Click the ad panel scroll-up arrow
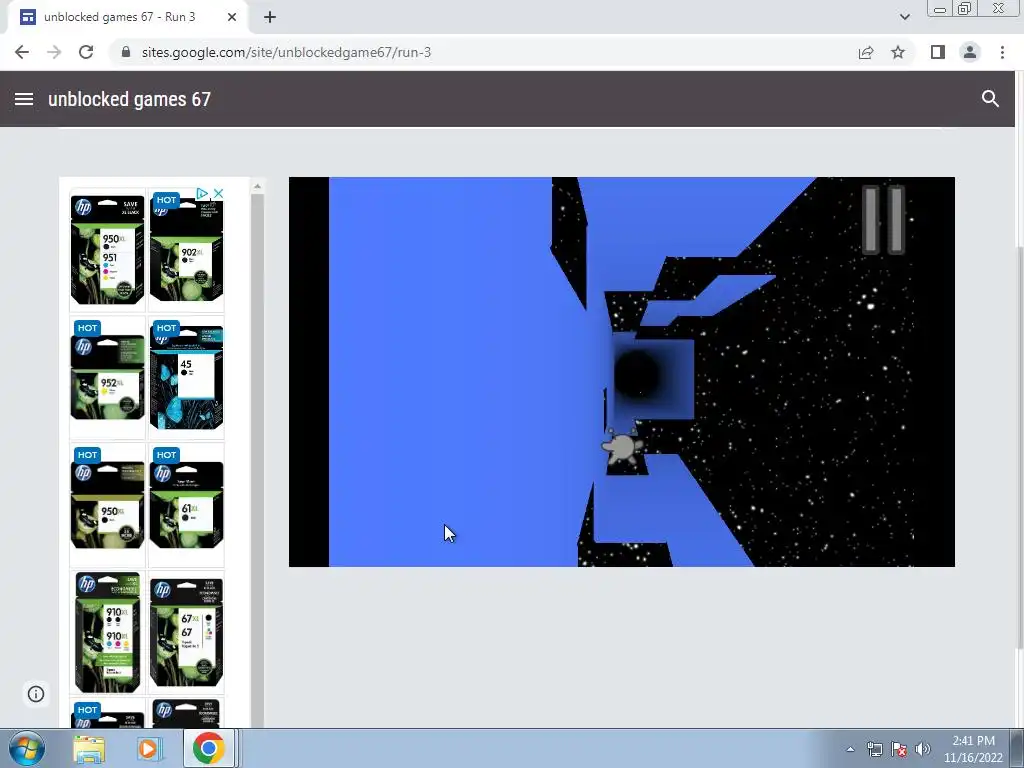The width and height of the screenshot is (1024, 768). click(x=257, y=187)
